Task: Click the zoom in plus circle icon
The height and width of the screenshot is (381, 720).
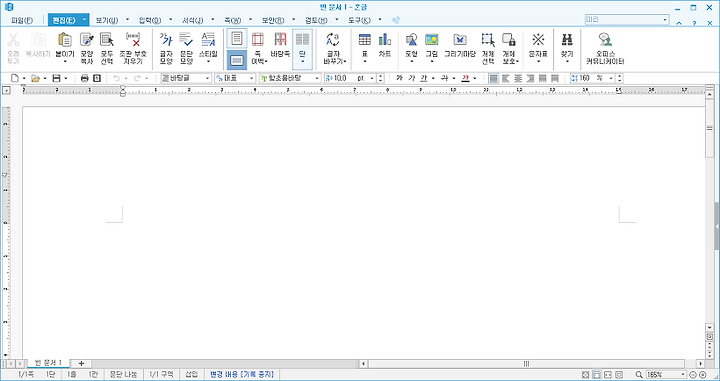Action: pos(703,375)
